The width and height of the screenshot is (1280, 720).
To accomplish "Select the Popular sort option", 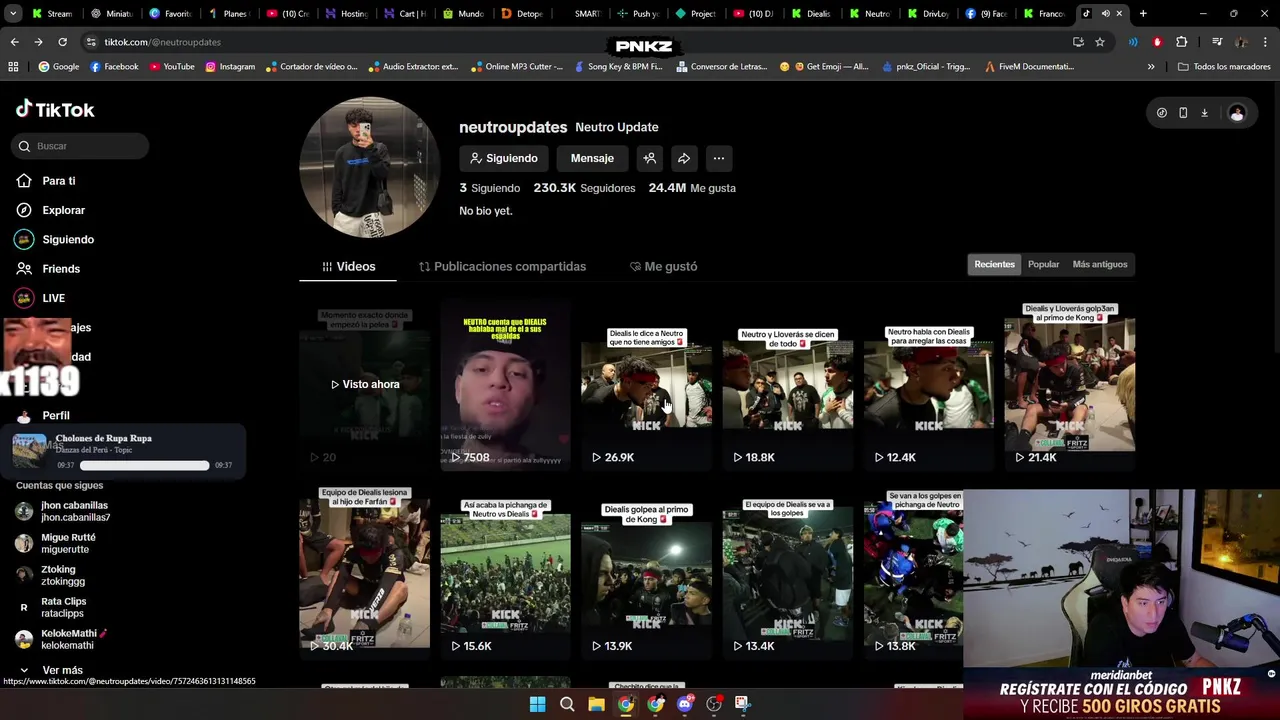I will pos(1043,264).
